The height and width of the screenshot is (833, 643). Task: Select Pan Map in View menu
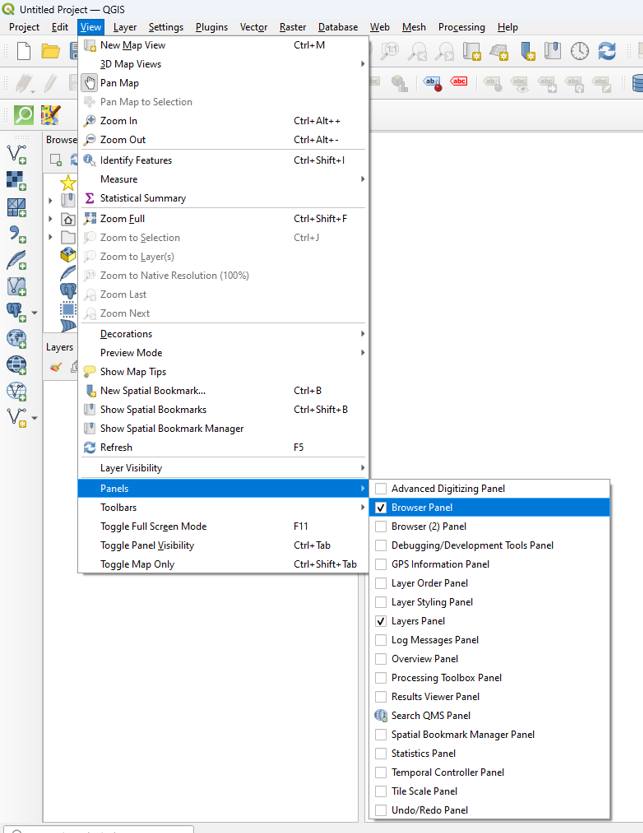coord(223,83)
